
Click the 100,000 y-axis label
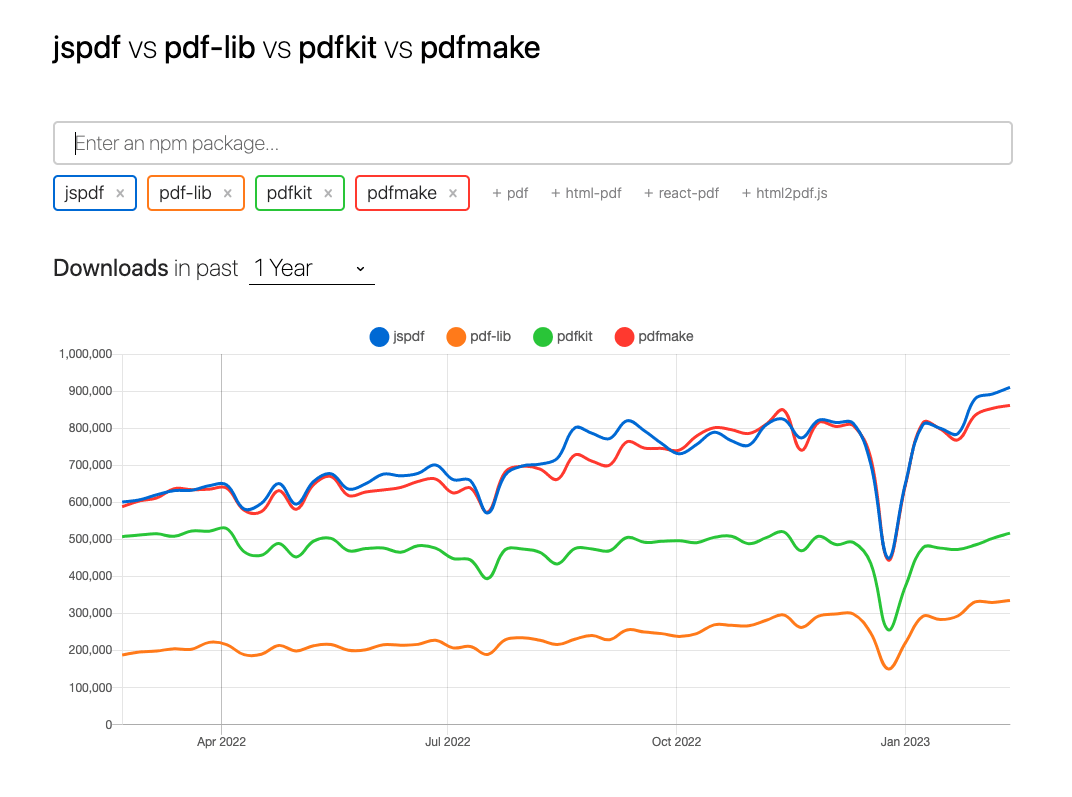90,688
